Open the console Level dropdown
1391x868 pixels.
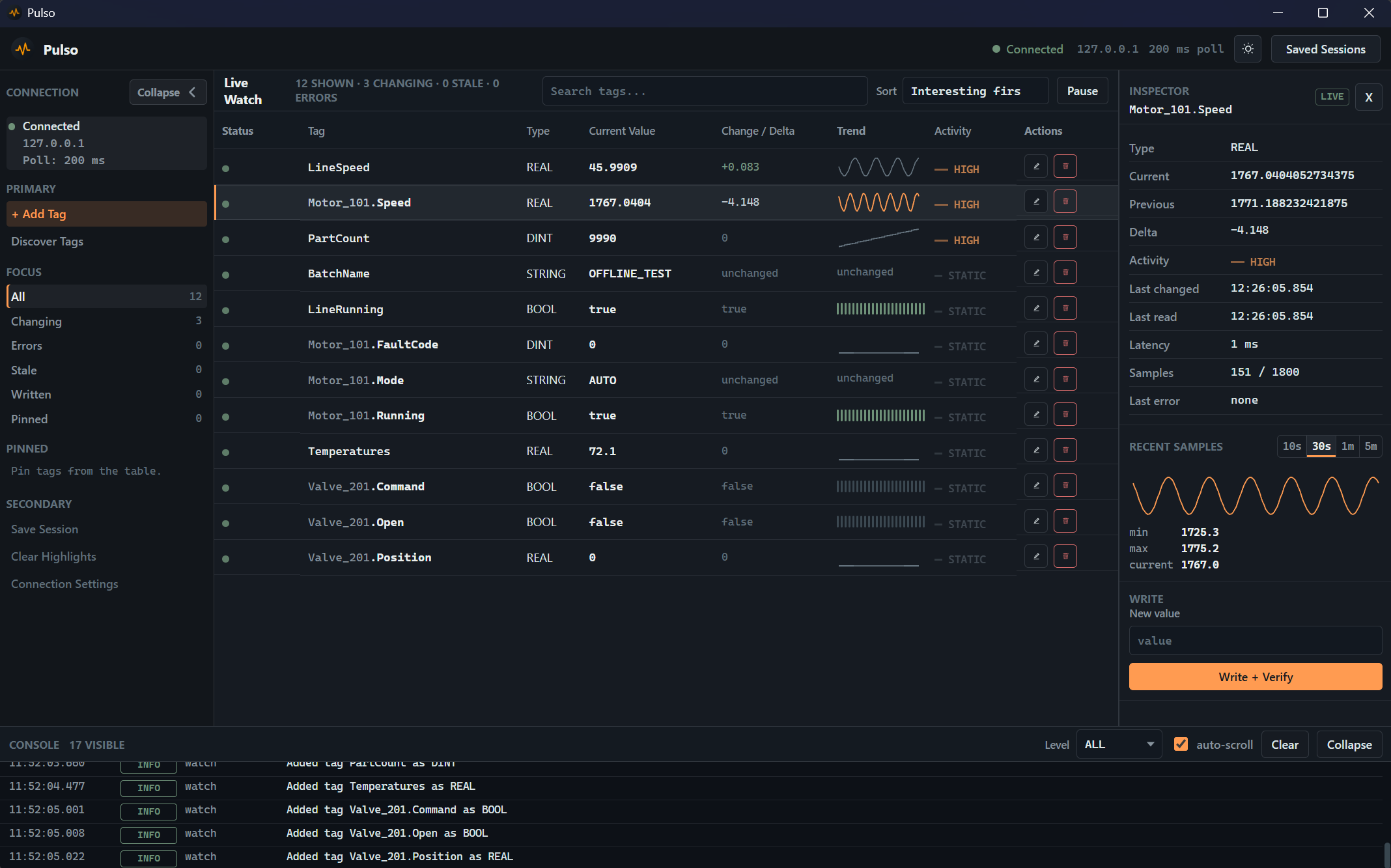pos(1119,744)
